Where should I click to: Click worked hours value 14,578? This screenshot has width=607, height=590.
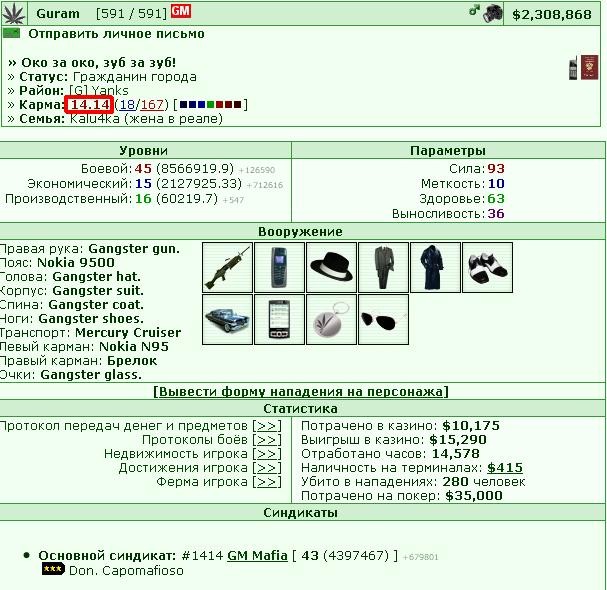coord(456,454)
